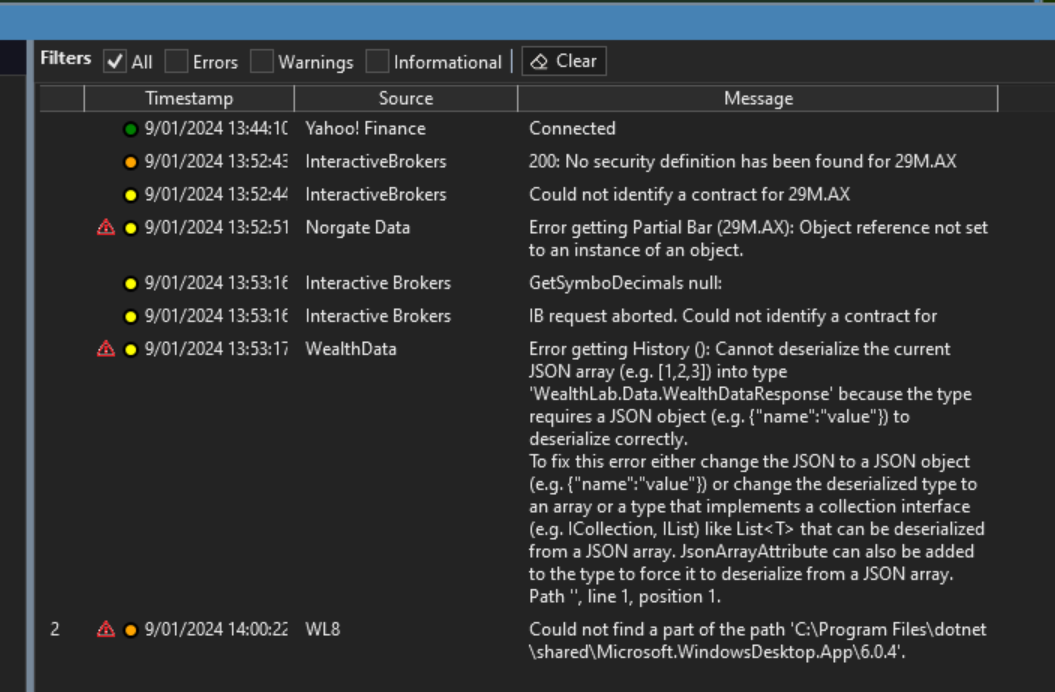1055x692 pixels.
Task: Select 'IB request aborted' message
Action: click(733, 316)
